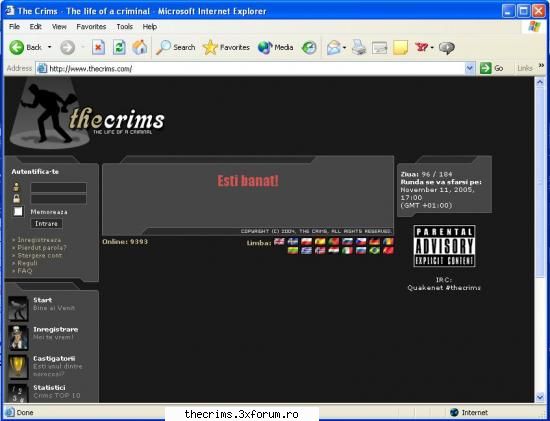The height and width of the screenshot is (421, 550).
Task: Click the password input field
Action: [59, 199]
